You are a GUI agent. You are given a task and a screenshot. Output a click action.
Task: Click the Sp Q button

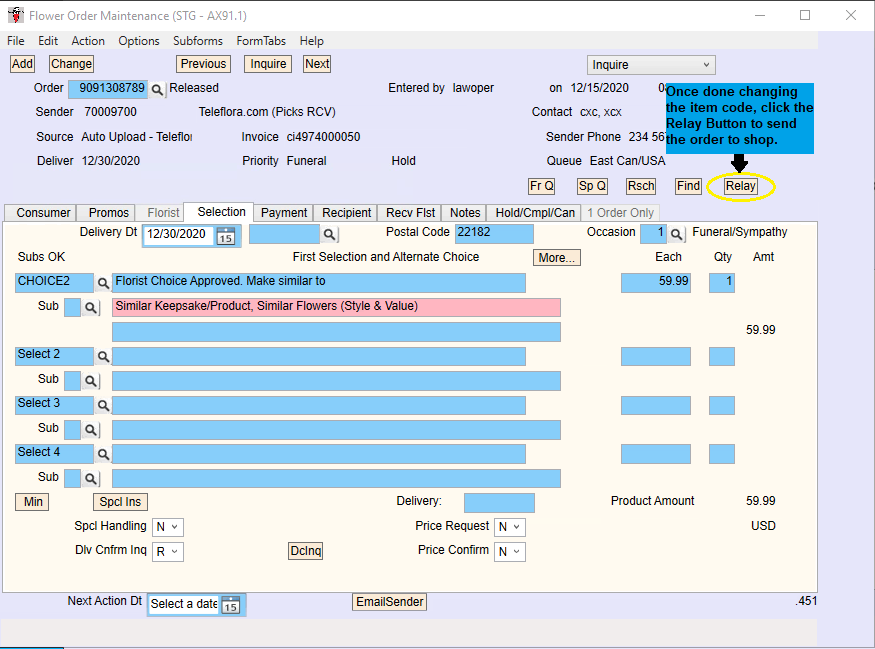pos(592,186)
